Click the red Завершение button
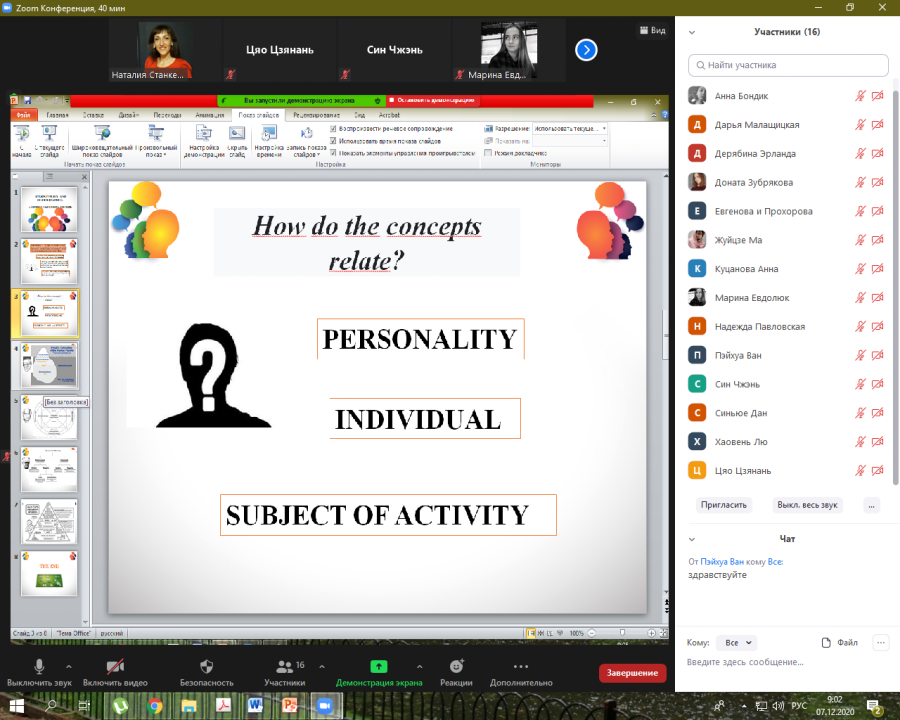 click(632, 672)
